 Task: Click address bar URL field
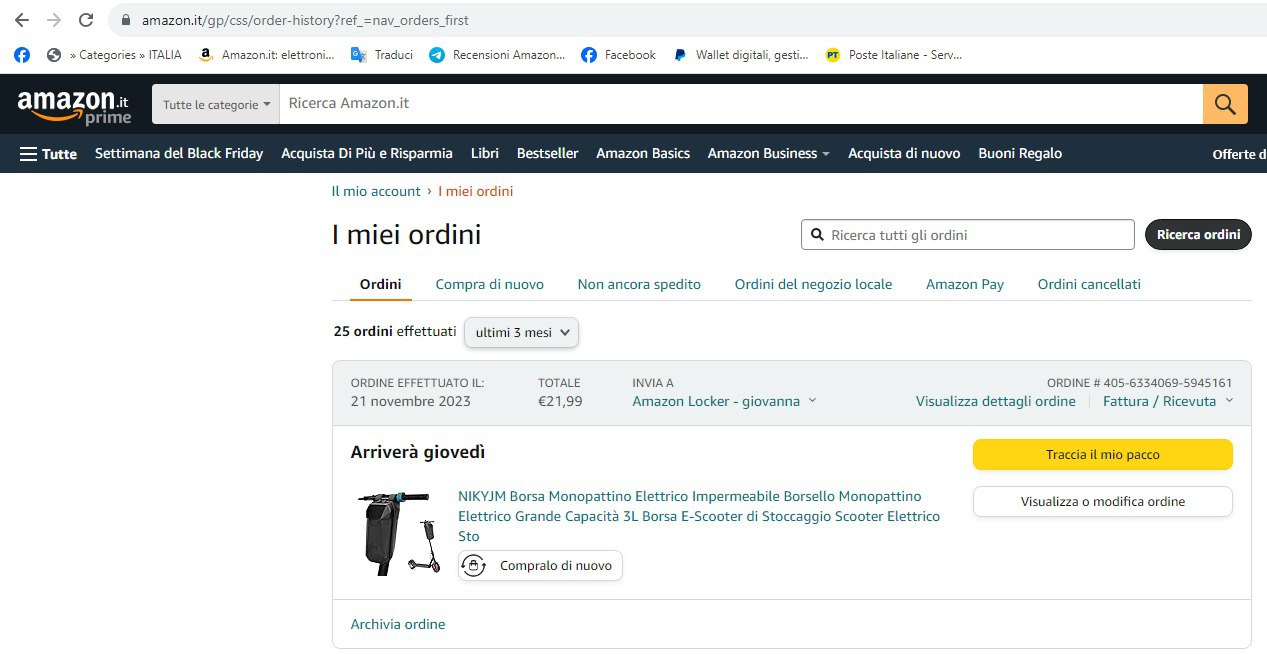[690, 20]
